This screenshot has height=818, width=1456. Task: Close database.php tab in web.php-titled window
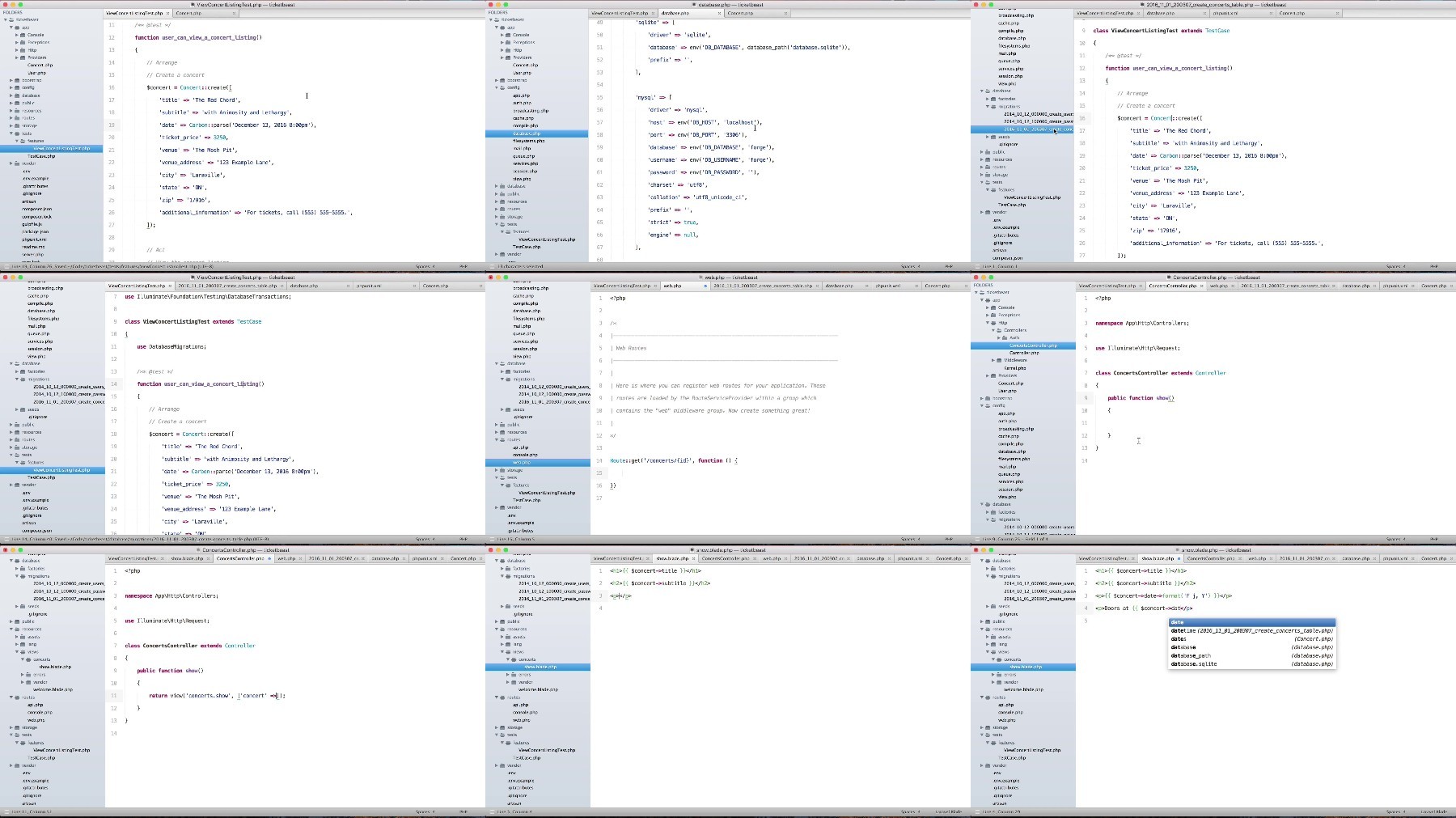tap(867, 286)
